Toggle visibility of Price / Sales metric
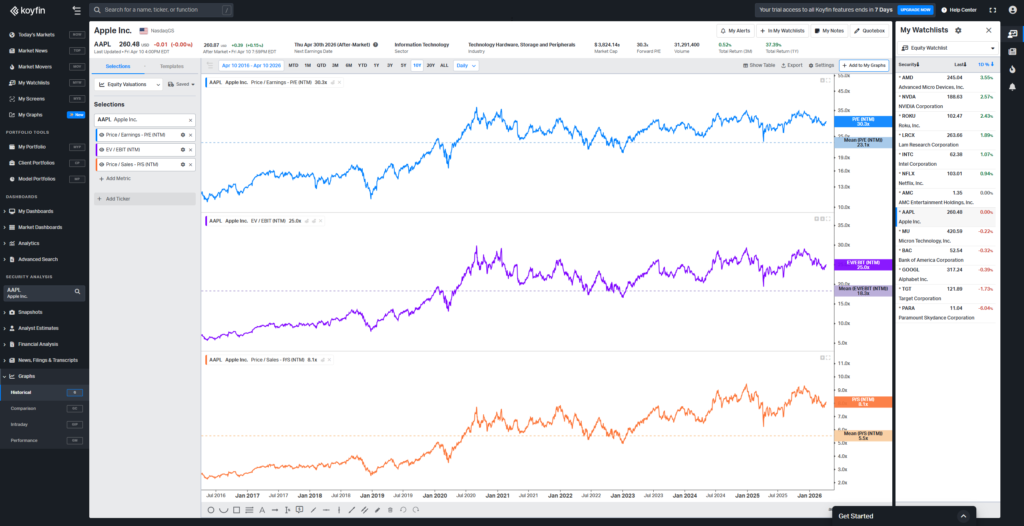Viewport: 1024px width, 526px height. 102,165
